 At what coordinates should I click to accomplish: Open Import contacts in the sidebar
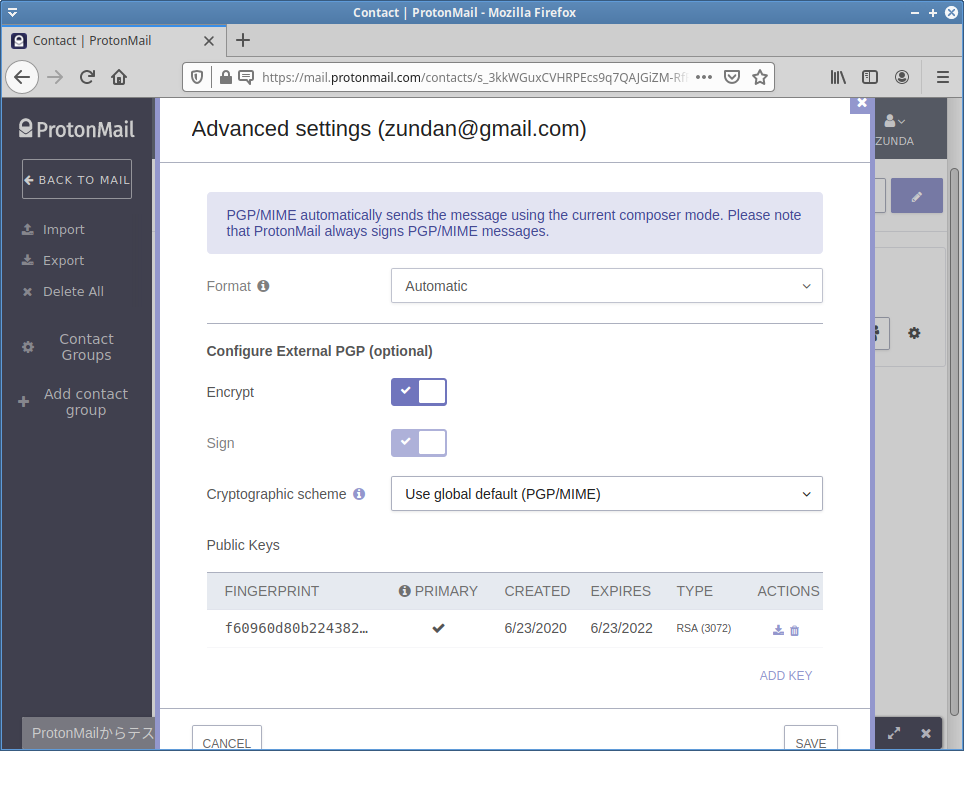(x=53, y=229)
